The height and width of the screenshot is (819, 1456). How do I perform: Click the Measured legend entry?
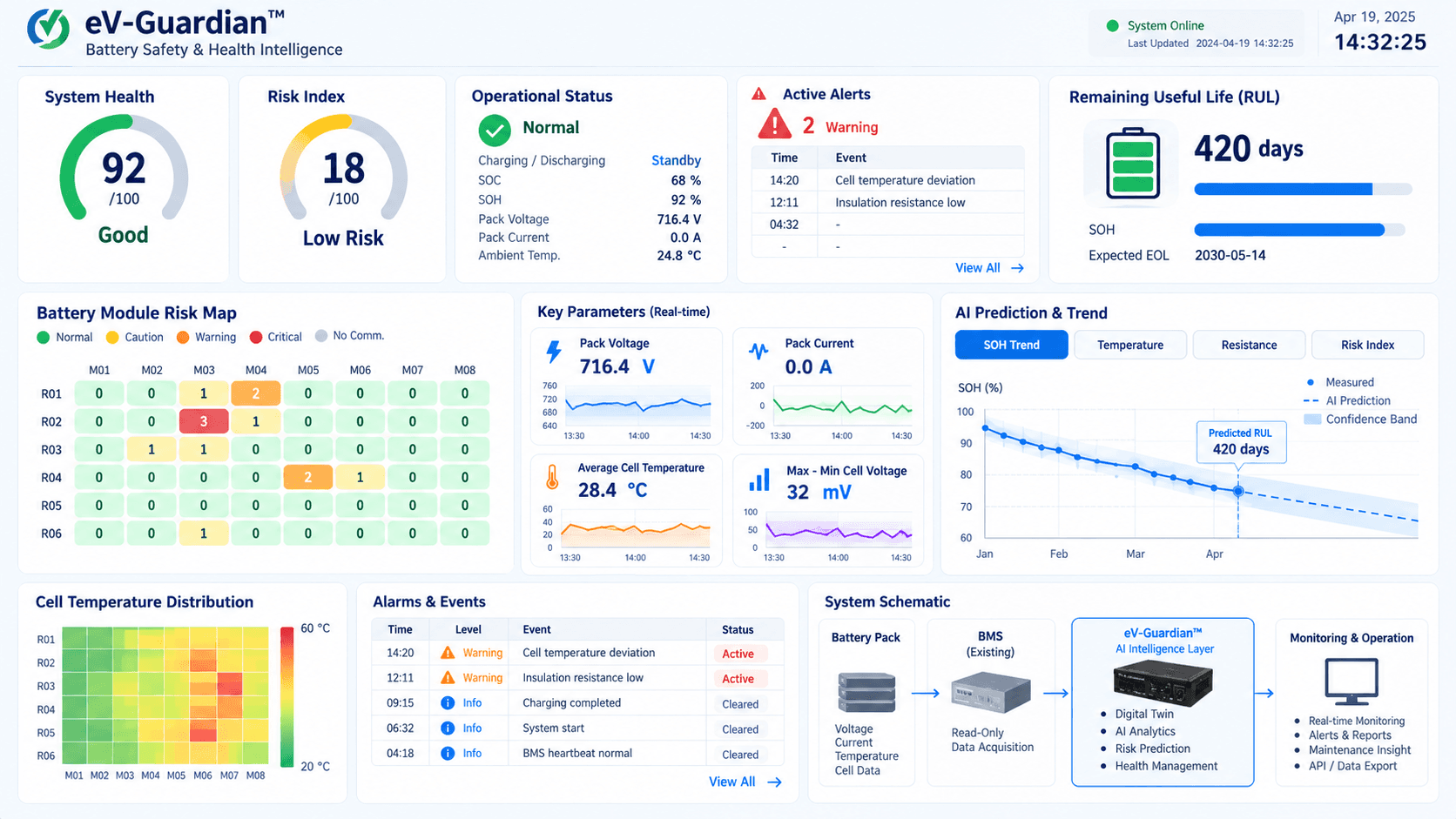point(1339,382)
